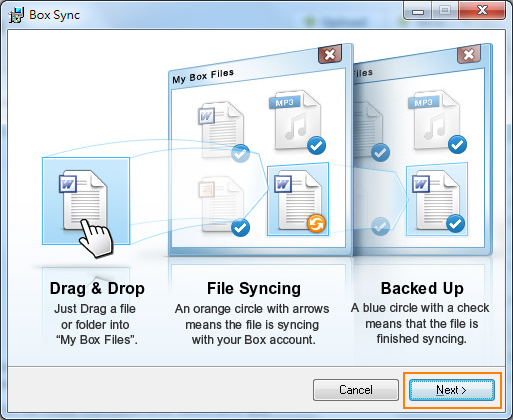Image resolution: width=513 pixels, height=420 pixels.
Task: Click the File Syncing heading
Action: point(254,289)
